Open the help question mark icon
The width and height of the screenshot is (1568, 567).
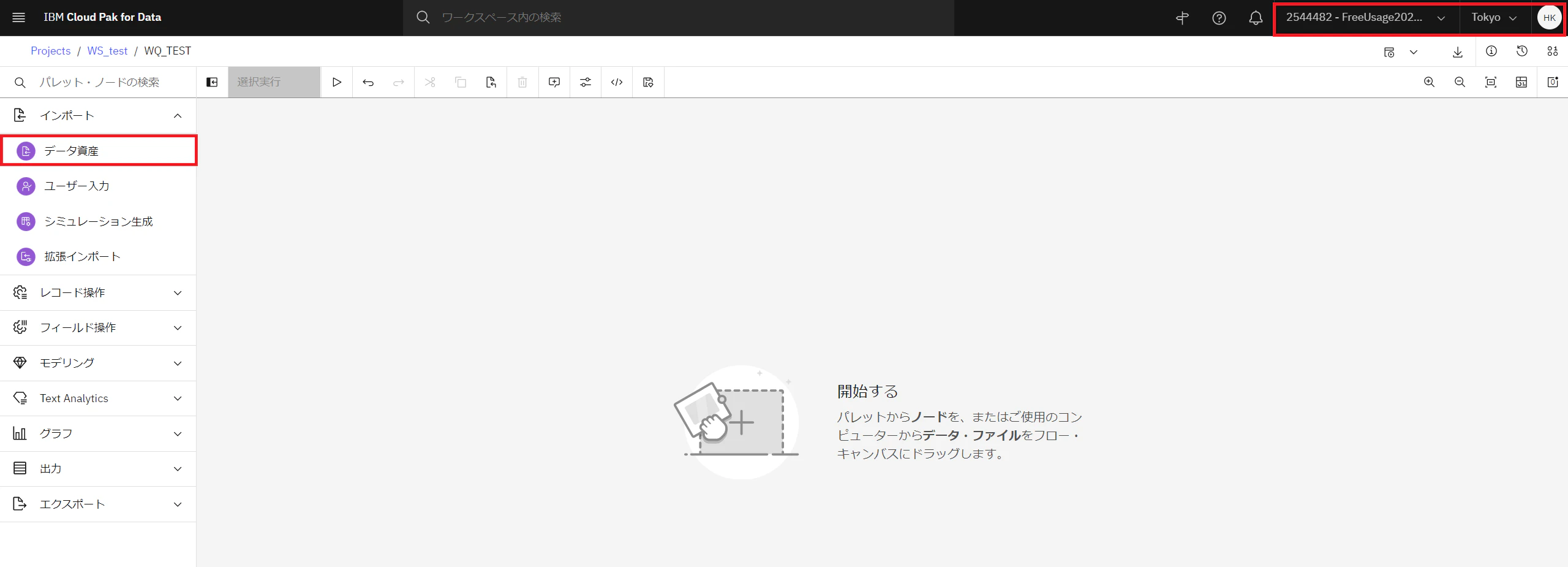(x=1219, y=18)
